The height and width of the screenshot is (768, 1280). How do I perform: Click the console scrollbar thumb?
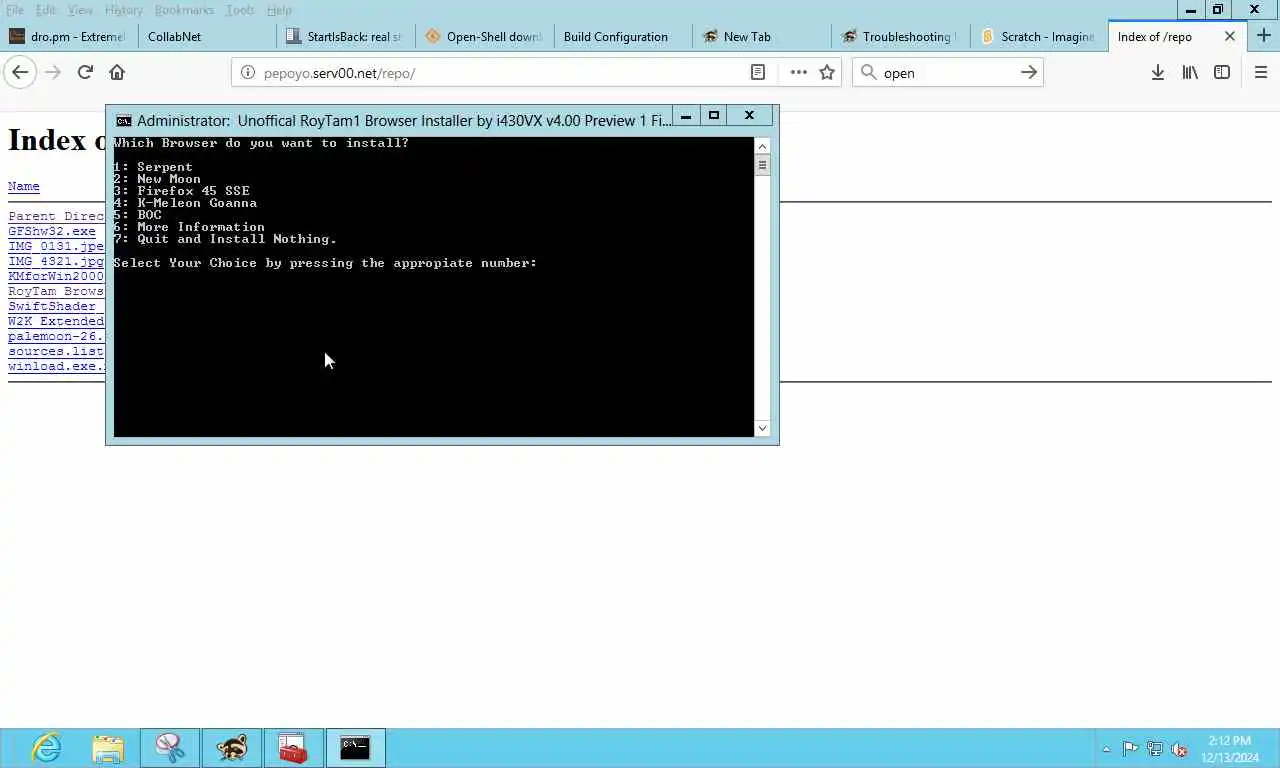pyautogui.click(x=762, y=165)
